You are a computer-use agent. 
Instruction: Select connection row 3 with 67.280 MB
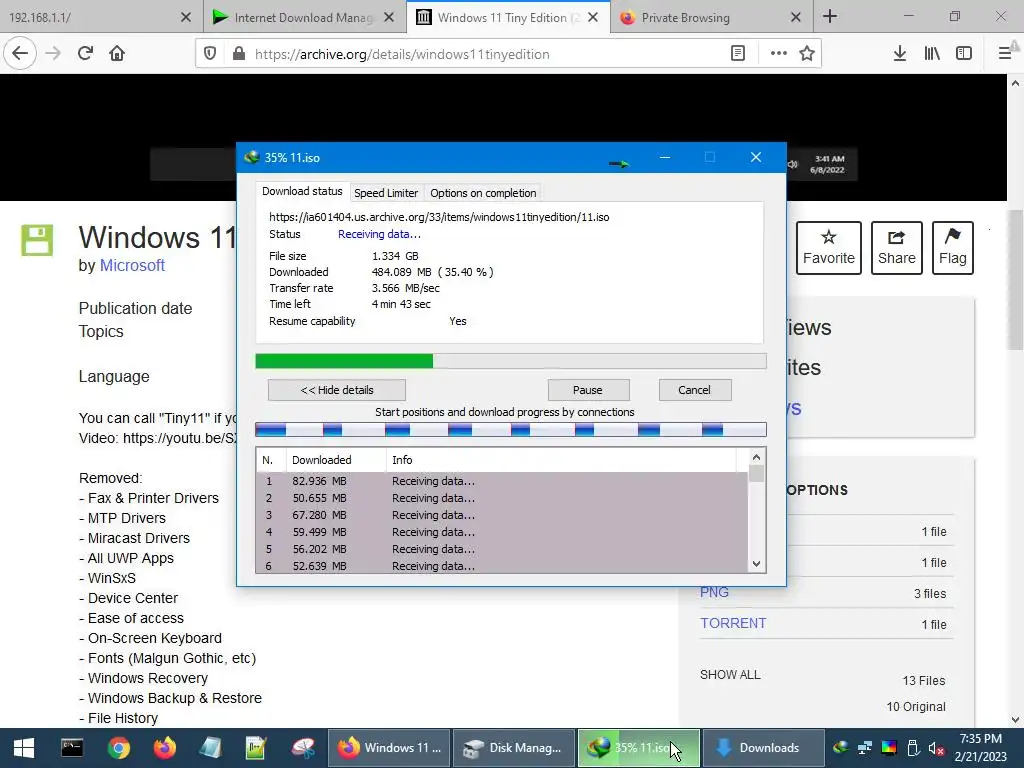(x=502, y=515)
